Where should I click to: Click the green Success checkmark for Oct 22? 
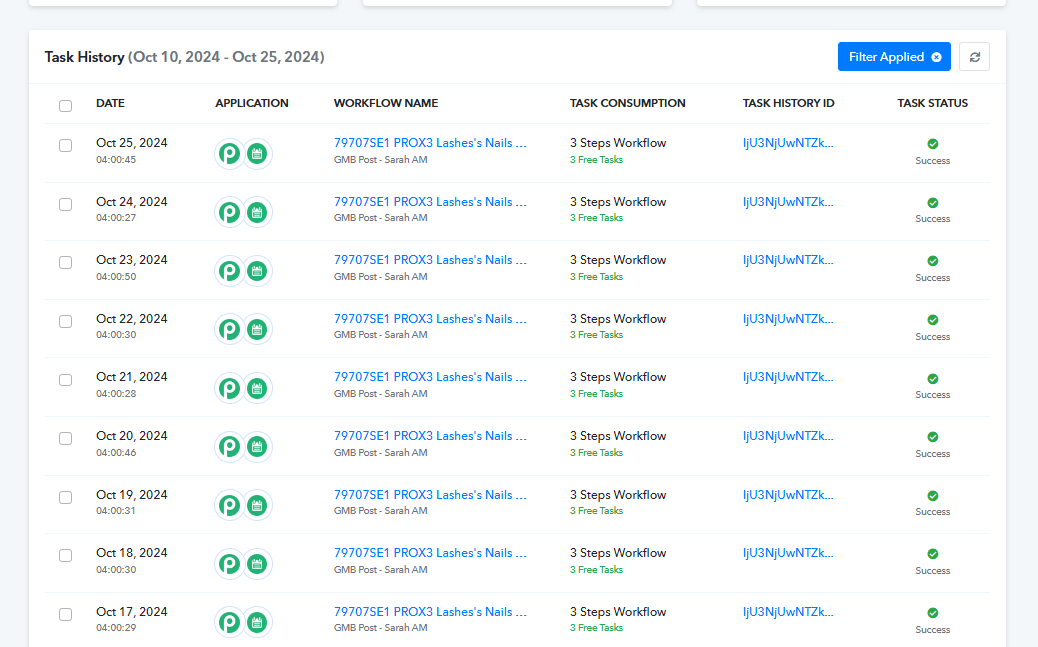(x=933, y=320)
